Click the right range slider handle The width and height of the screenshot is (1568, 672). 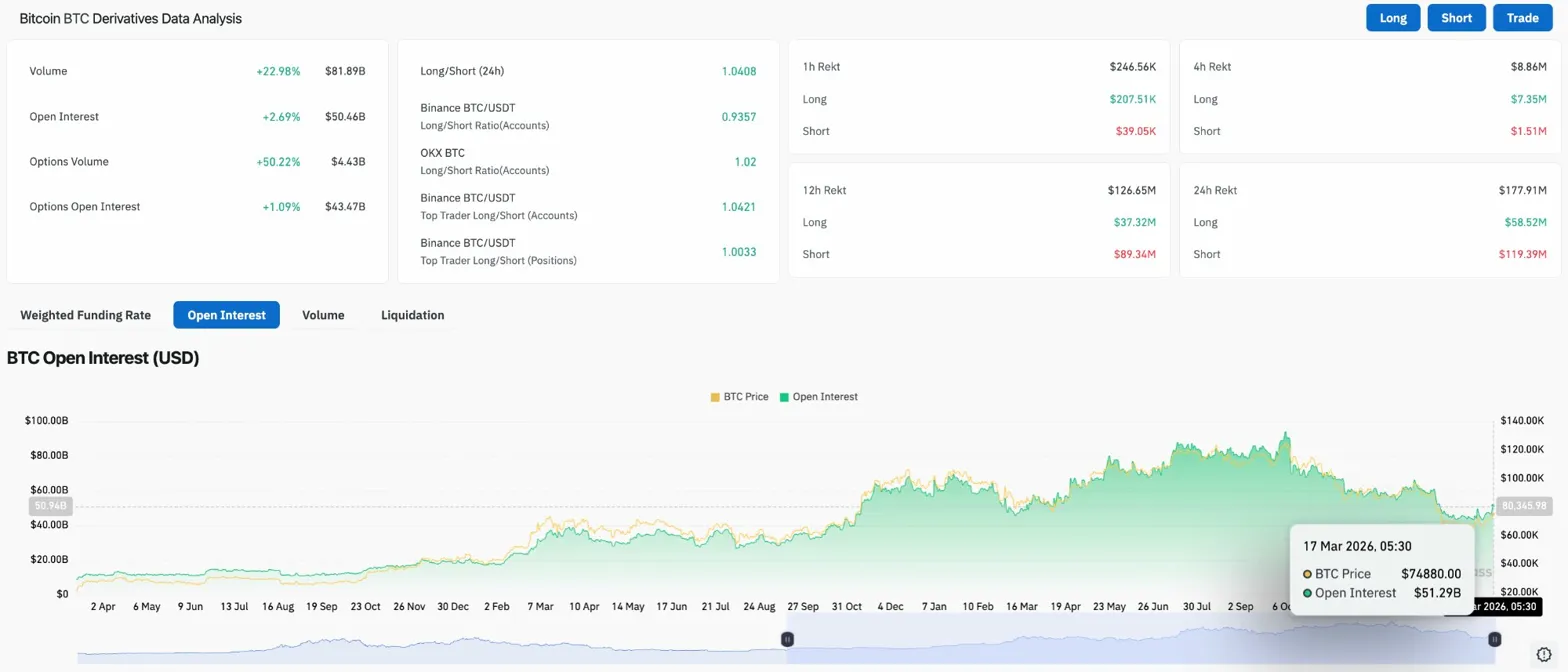(1494, 639)
